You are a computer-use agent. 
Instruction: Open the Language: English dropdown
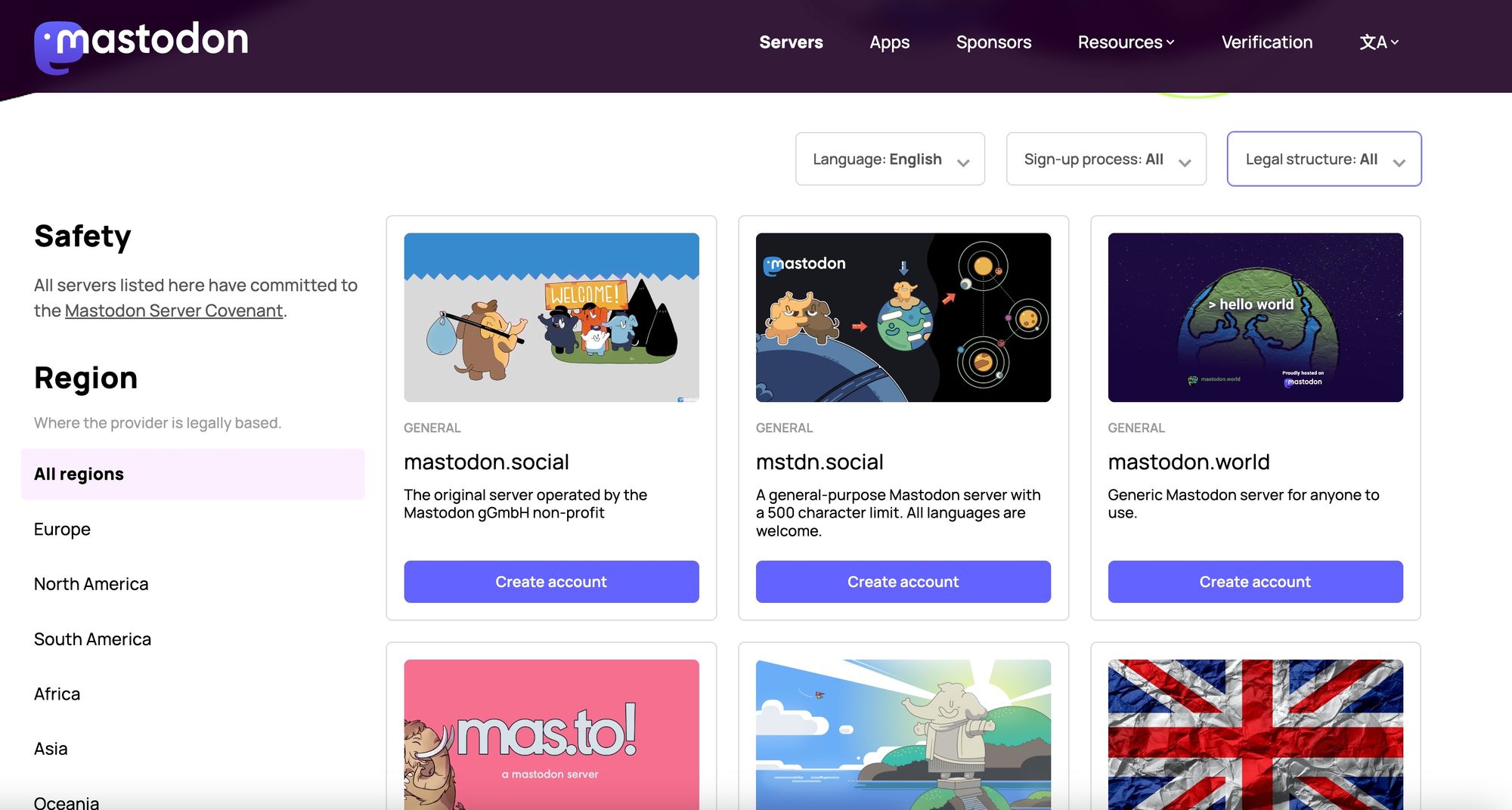pos(890,159)
